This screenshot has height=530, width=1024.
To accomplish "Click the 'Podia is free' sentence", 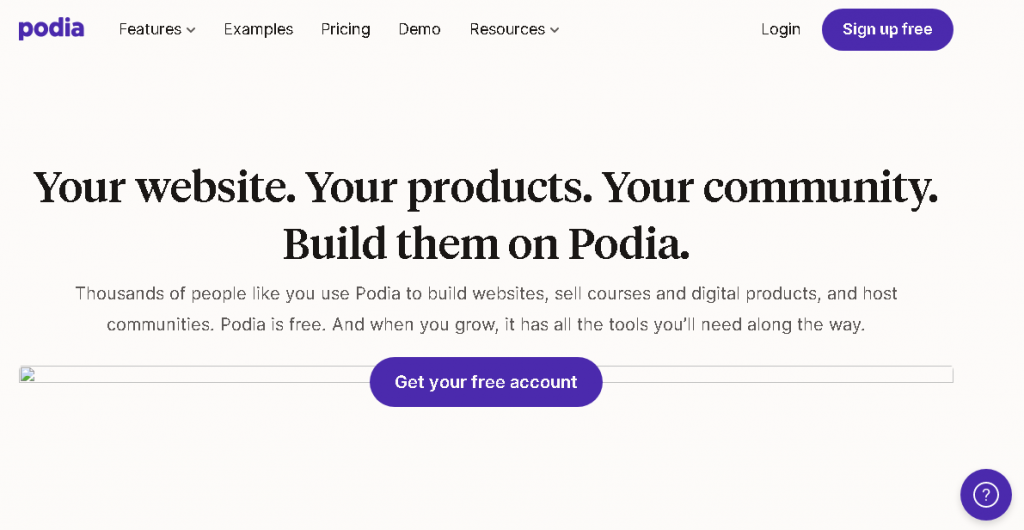I will coord(273,324).
